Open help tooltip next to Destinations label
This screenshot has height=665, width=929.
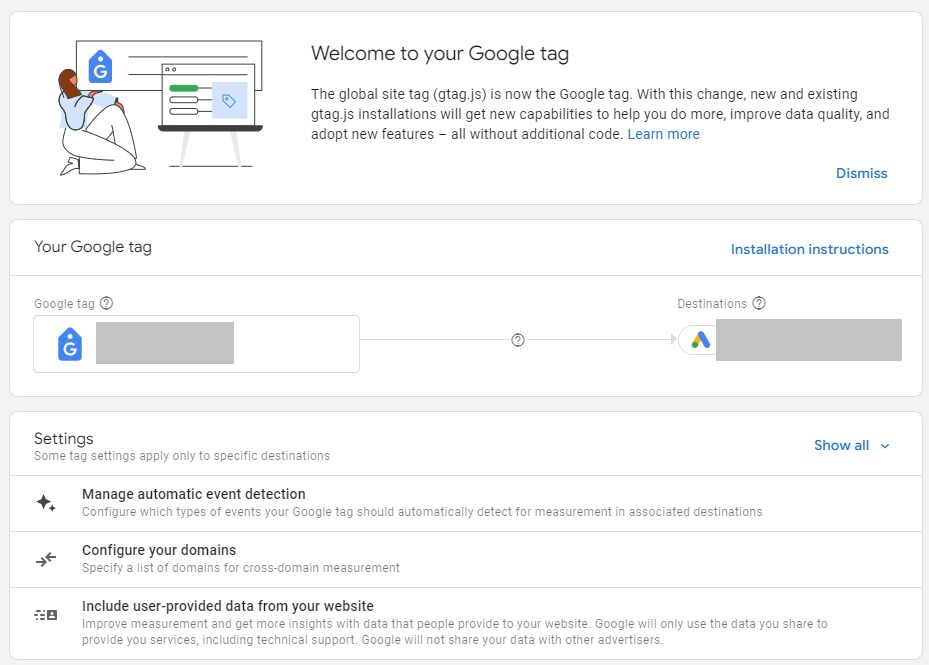tap(759, 303)
